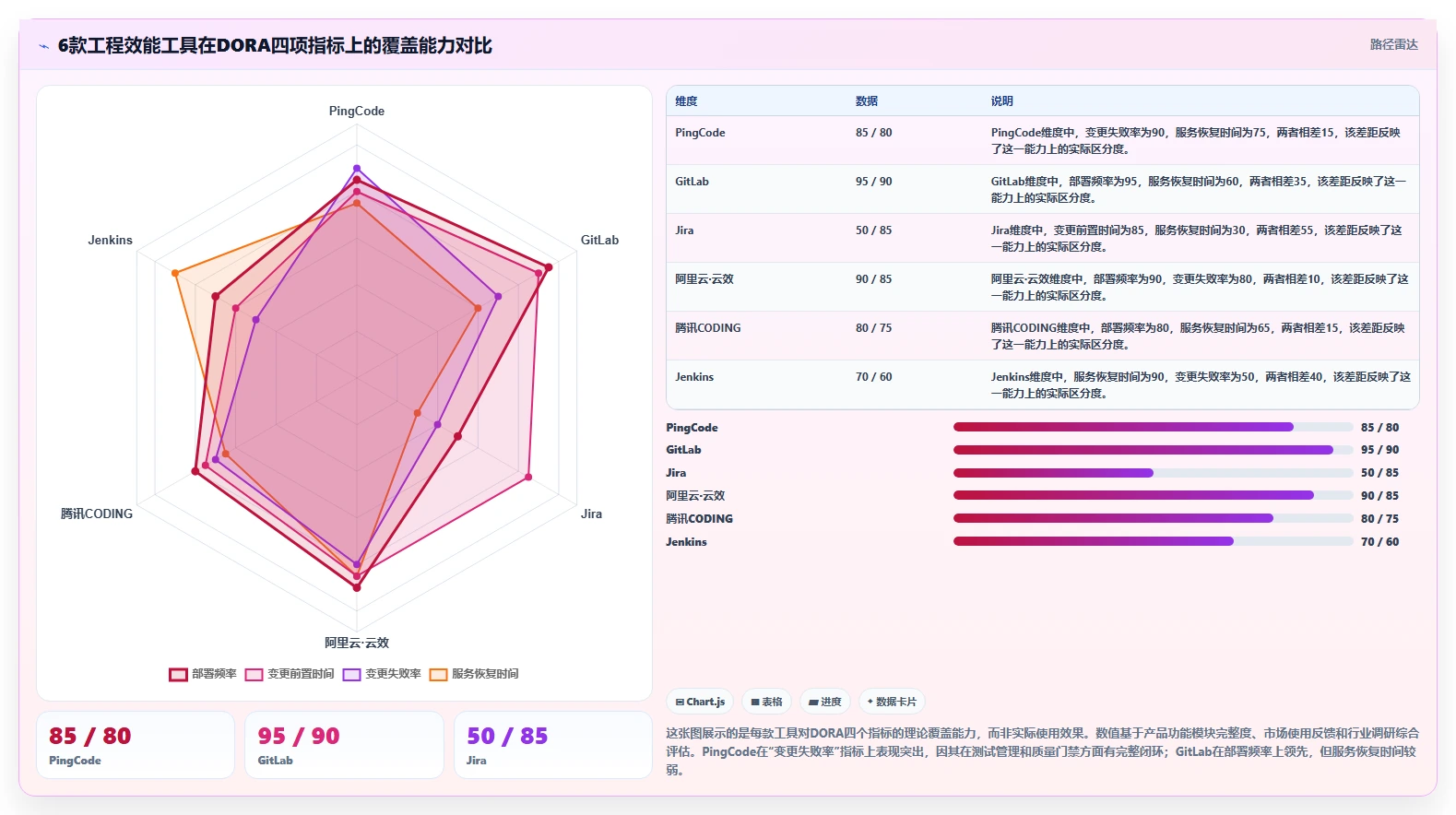
Task: Click table value 70 / 60
Action: [x=874, y=377]
